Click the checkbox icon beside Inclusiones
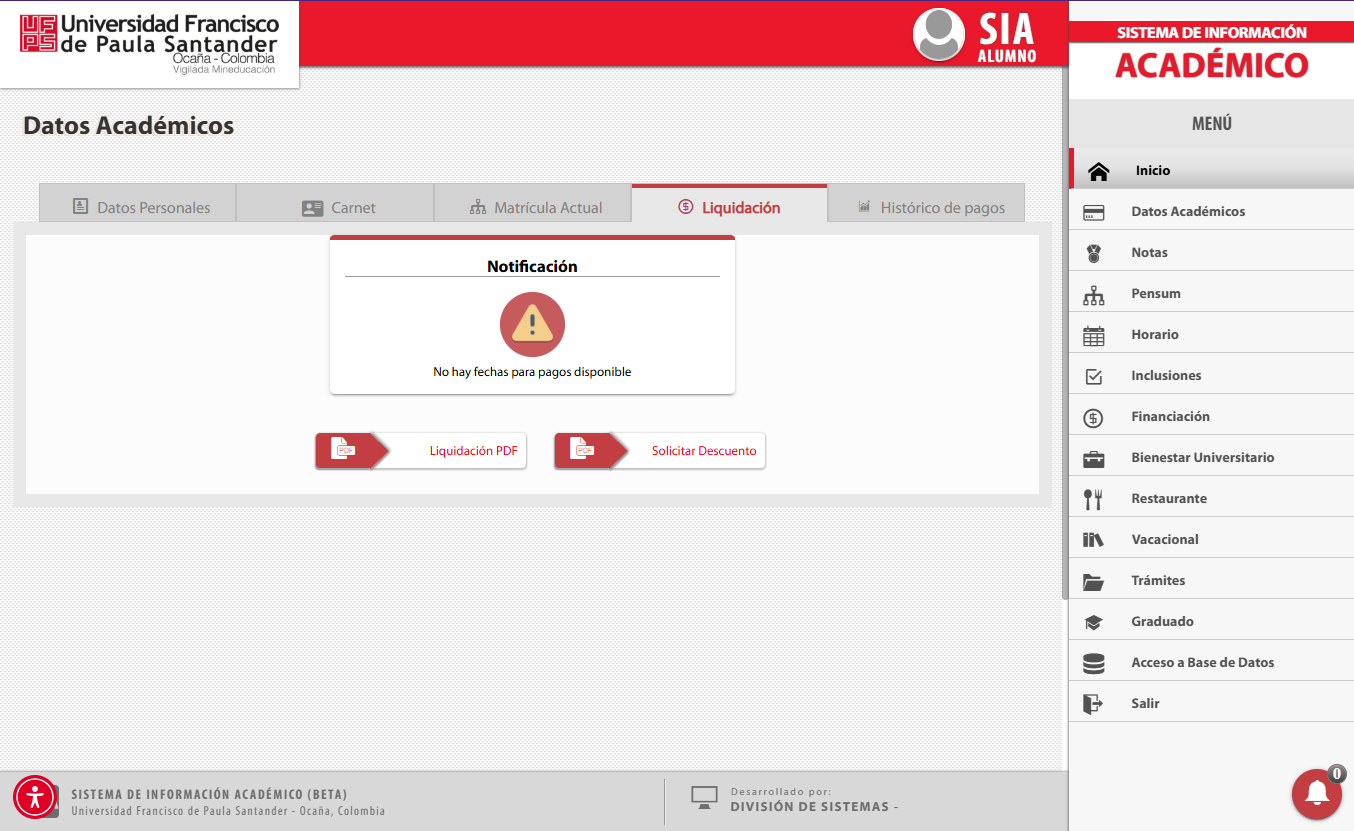The width and height of the screenshot is (1354, 831). coord(1094,376)
